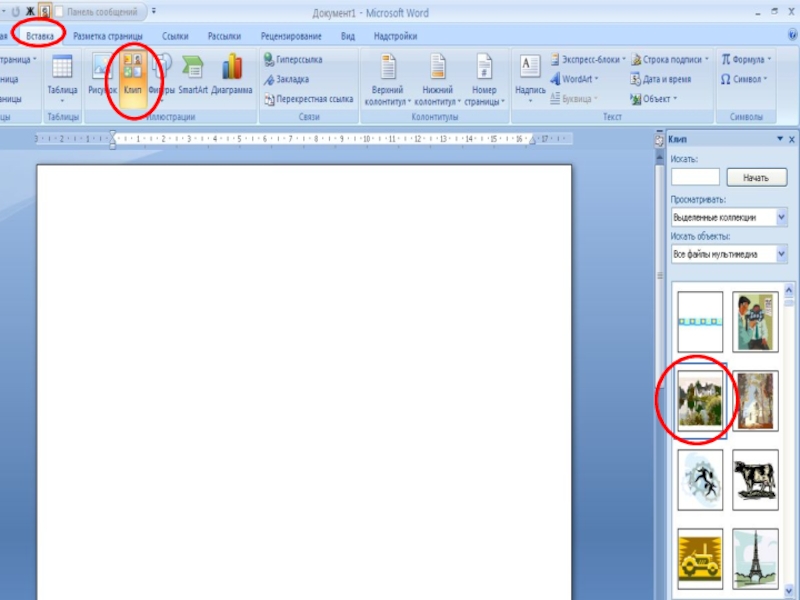Click the right indent marker on ruler
The width and height of the screenshot is (800, 600).
coord(532,141)
